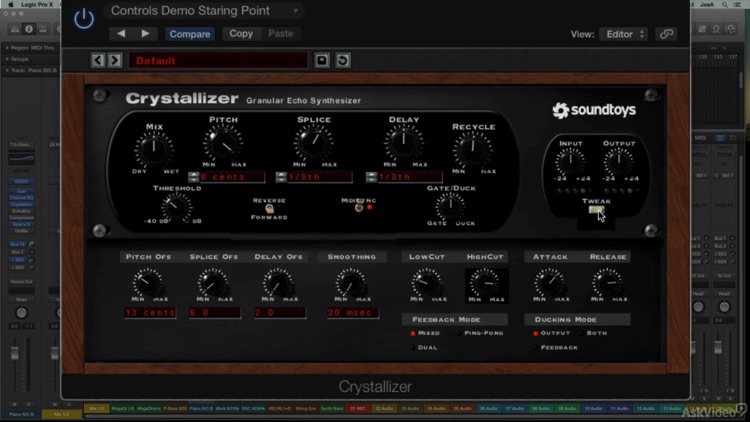The image size is (750, 422).
Task: Click the Delay Ofs knob
Action: click(278, 282)
